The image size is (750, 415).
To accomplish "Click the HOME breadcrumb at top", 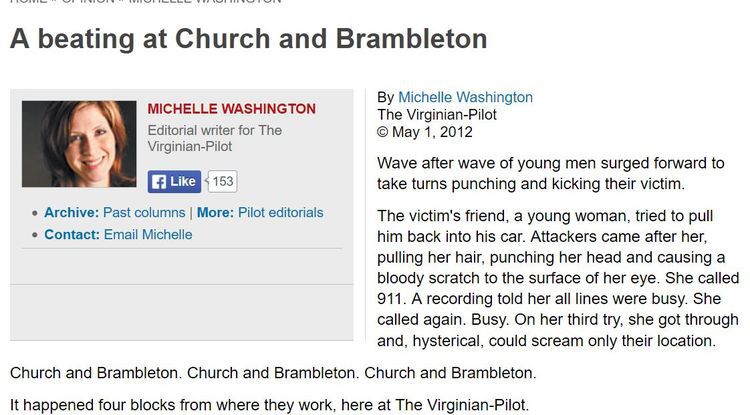I will tap(29, 1).
